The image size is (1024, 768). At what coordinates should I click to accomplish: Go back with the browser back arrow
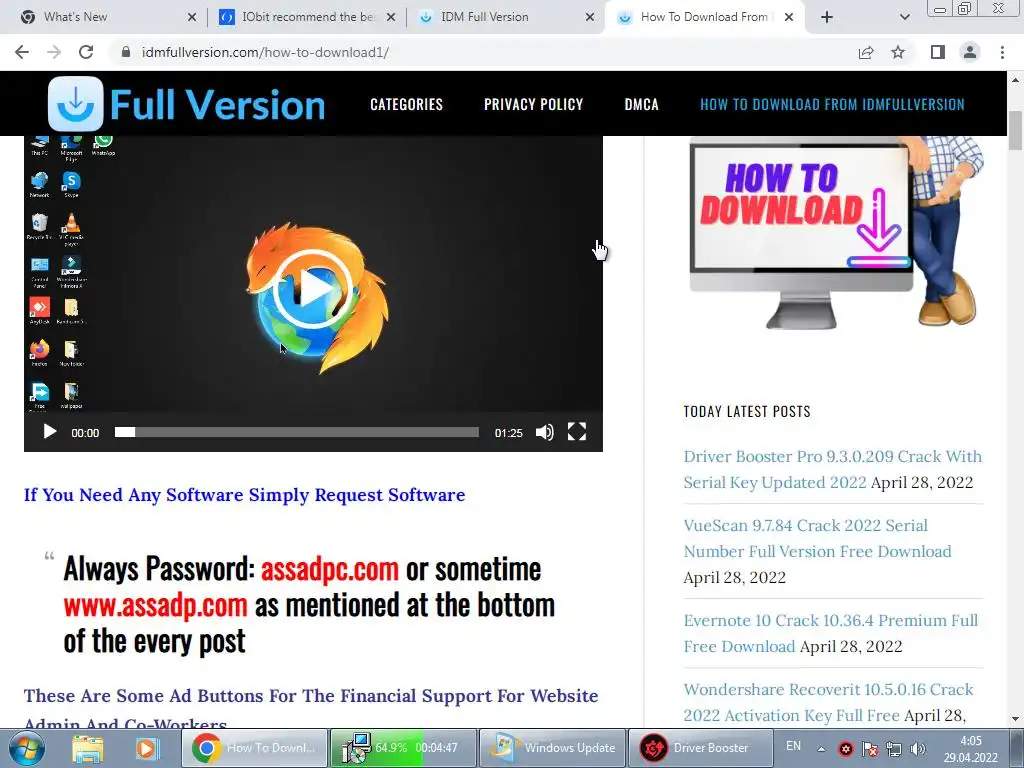tap(22, 52)
